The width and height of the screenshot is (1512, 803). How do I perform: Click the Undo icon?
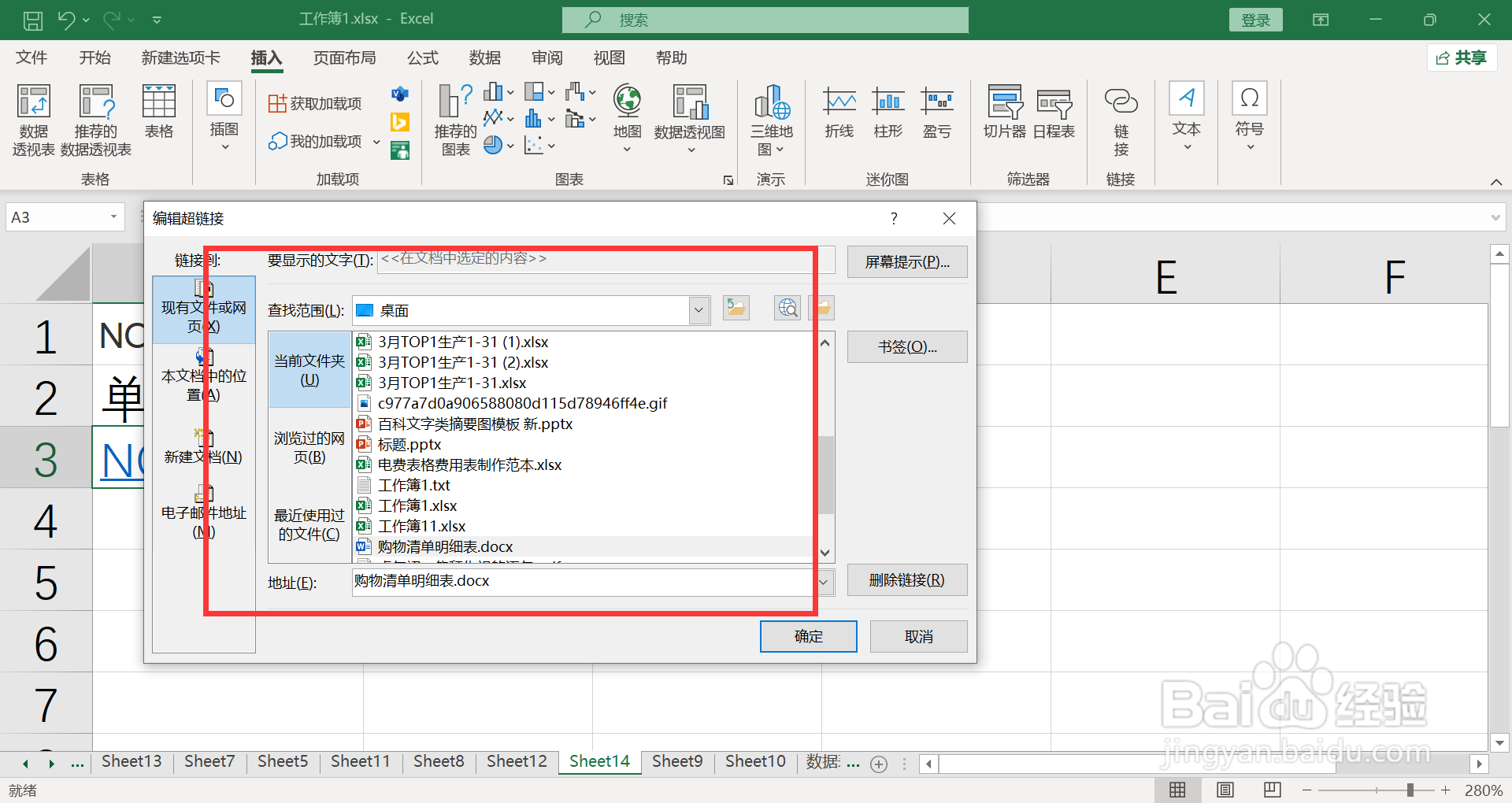pos(66,20)
